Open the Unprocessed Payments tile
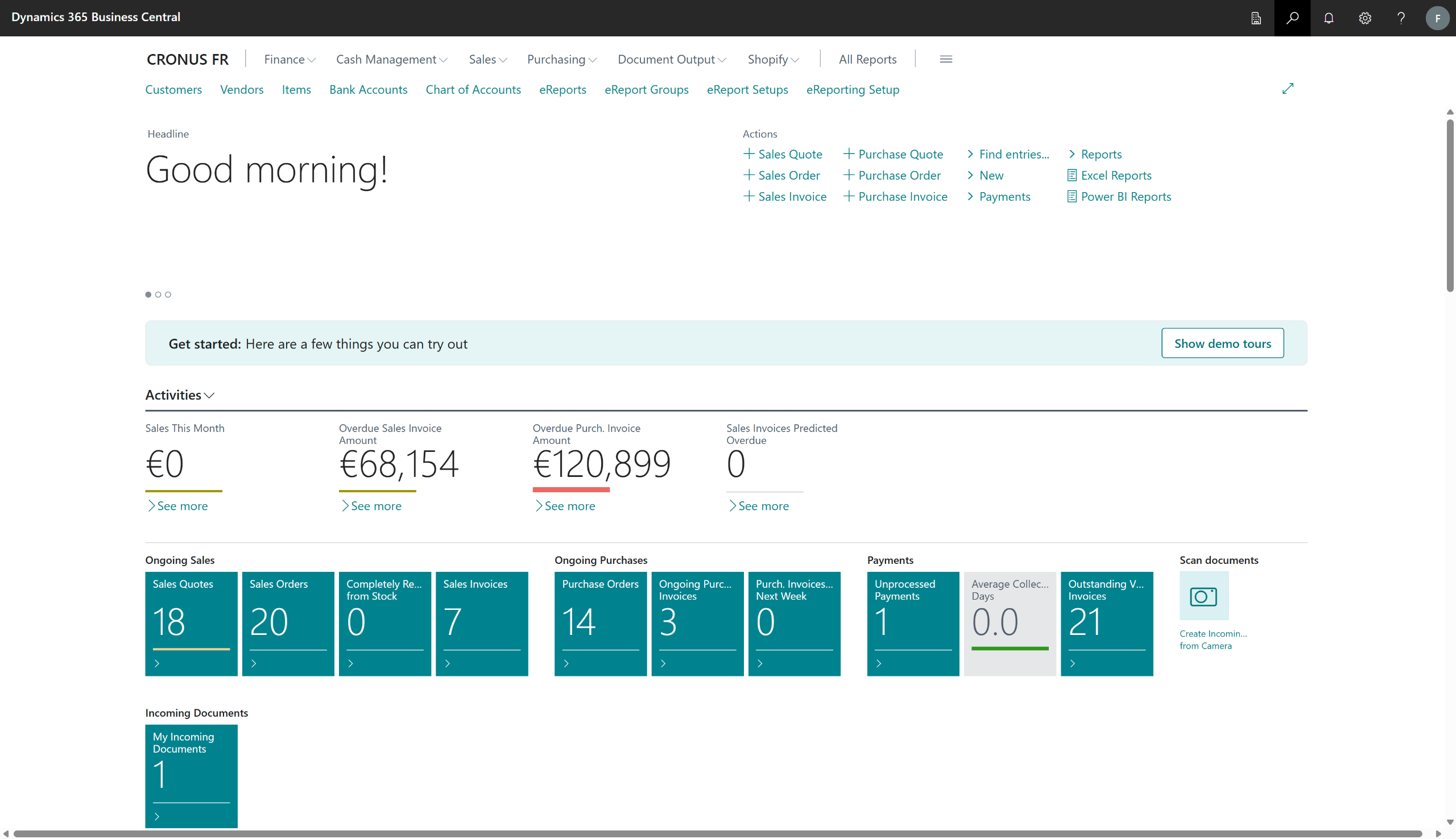The height and width of the screenshot is (839, 1456). pos(913,624)
